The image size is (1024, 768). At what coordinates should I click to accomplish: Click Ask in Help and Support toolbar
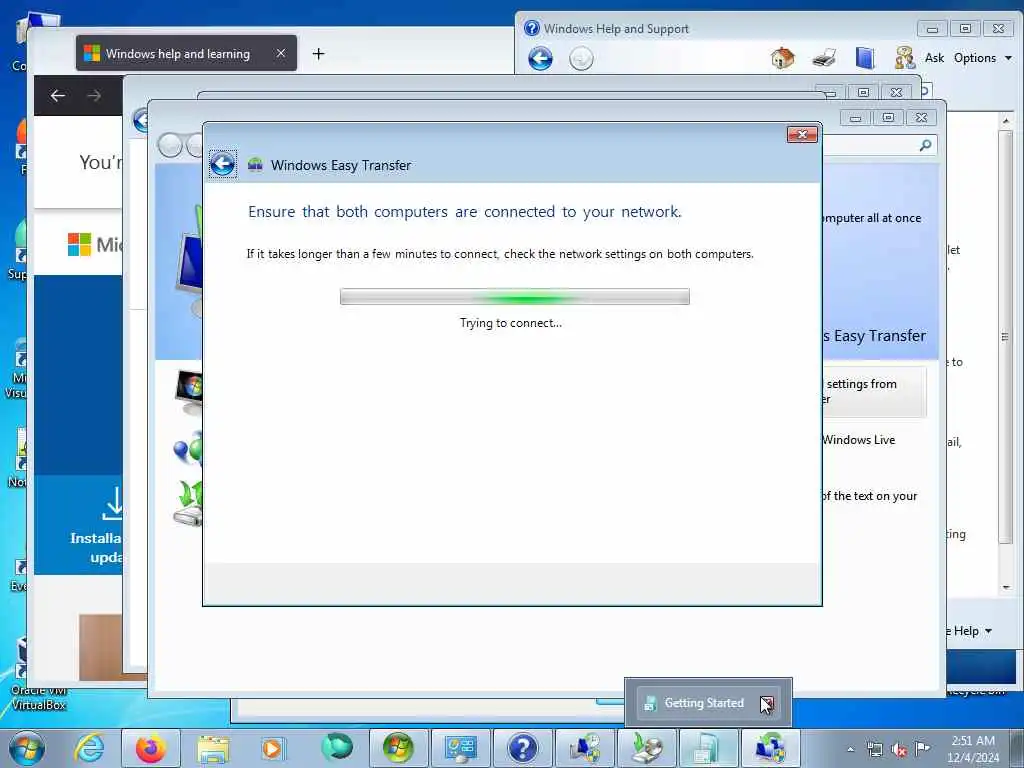(934, 58)
